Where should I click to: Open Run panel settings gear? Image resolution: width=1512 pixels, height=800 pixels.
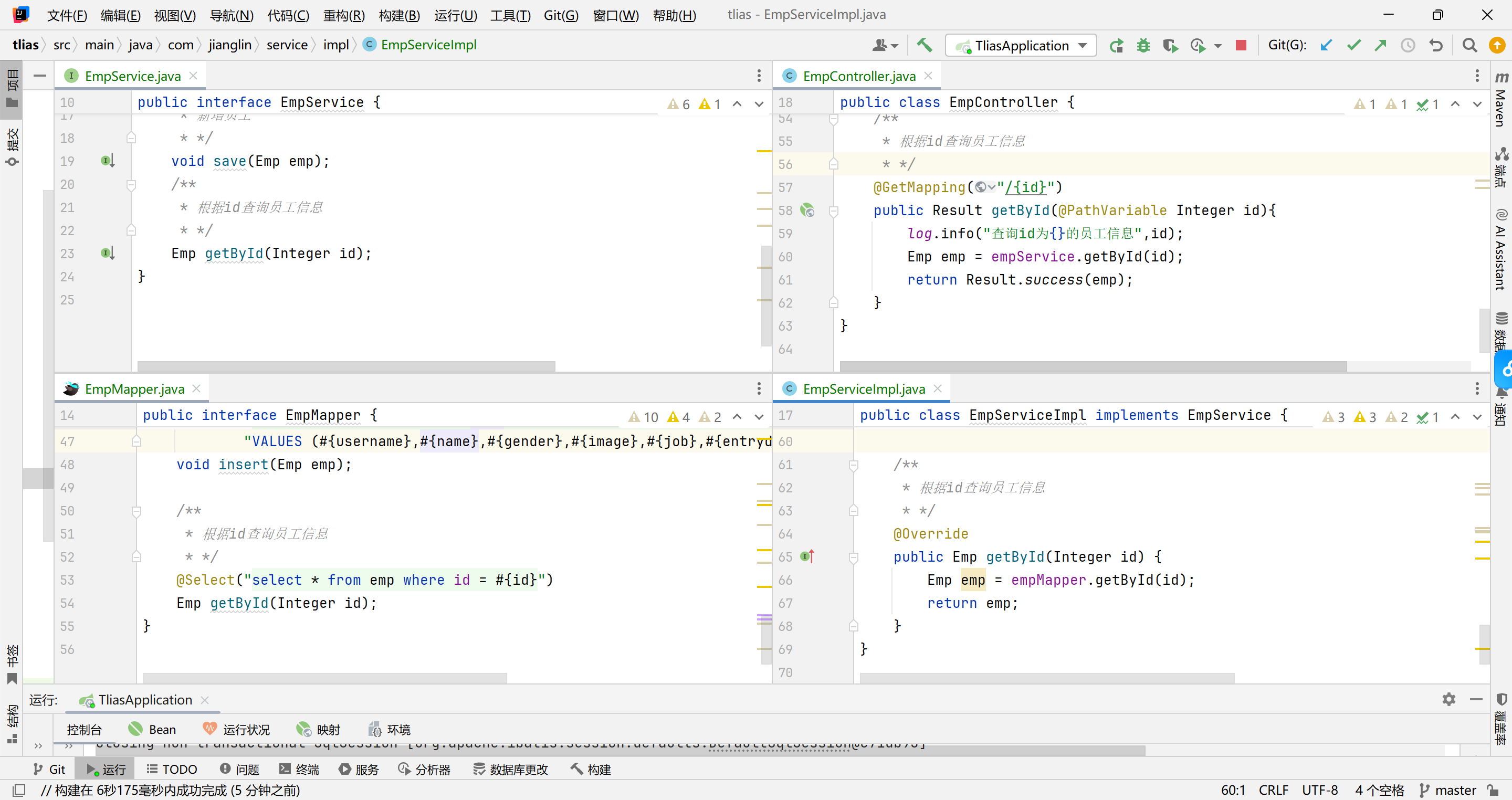[x=1448, y=699]
